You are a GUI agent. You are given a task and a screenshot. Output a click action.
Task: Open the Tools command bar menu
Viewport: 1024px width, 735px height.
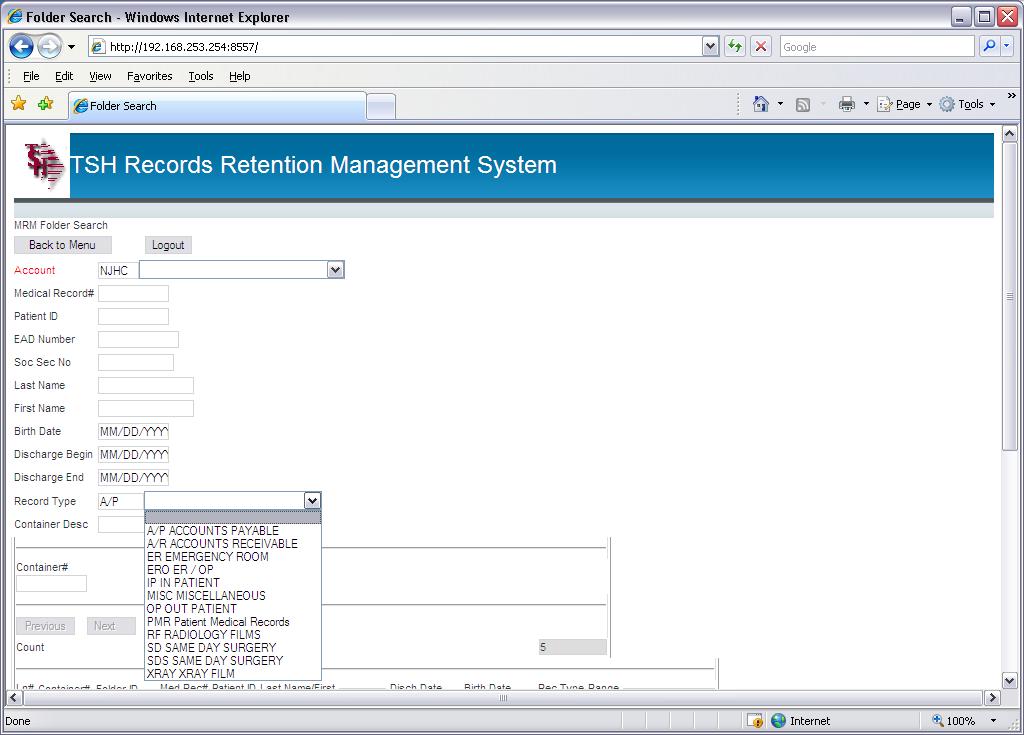(x=967, y=104)
